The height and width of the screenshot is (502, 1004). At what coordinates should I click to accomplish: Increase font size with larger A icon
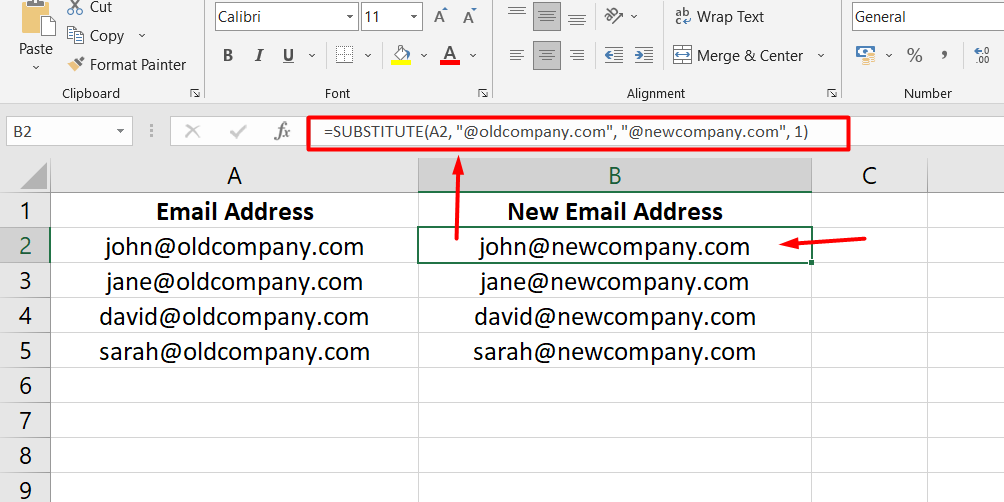(x=439, y=17)
